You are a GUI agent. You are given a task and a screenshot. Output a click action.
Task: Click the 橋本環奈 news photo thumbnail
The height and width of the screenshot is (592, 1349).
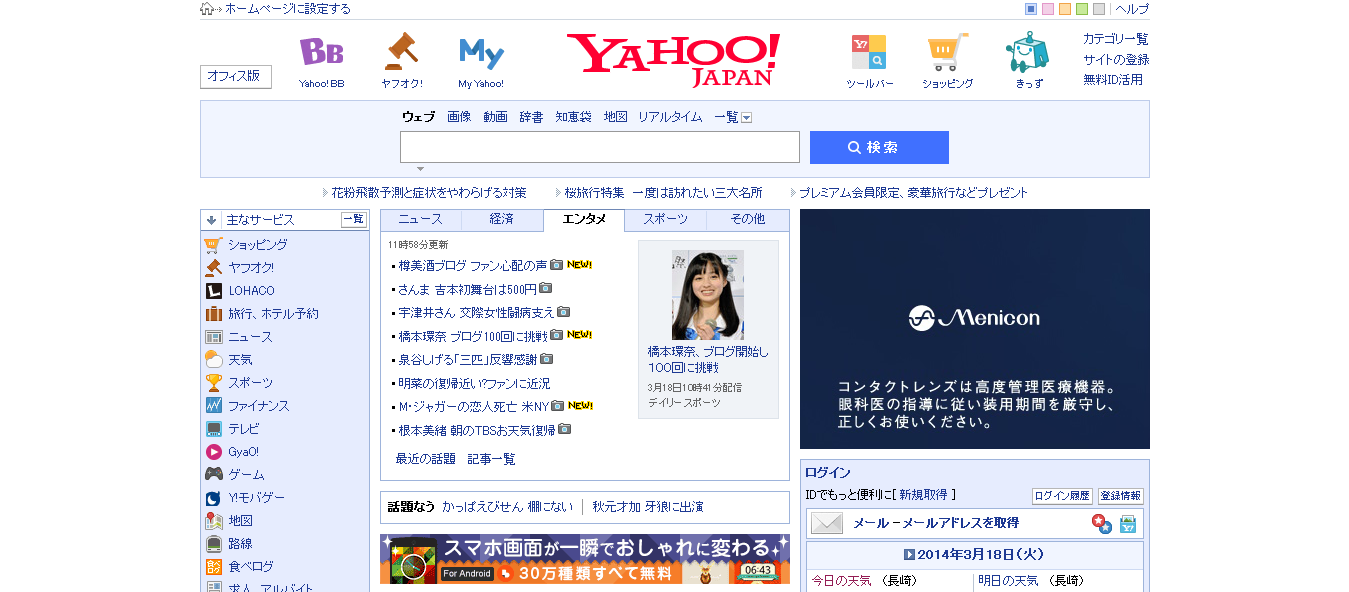[708, 294]
